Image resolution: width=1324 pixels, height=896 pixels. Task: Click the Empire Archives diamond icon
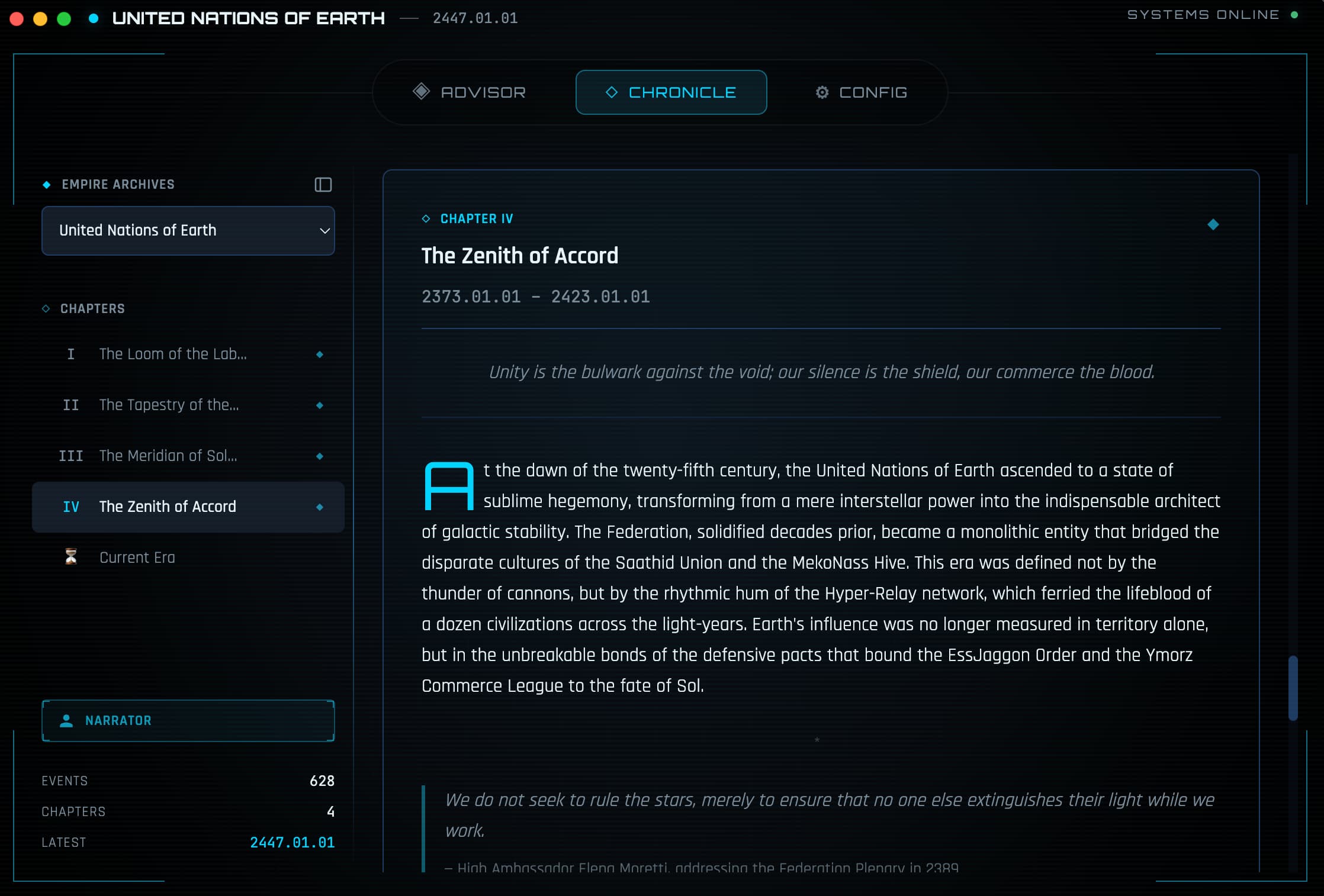coord(46,183)
